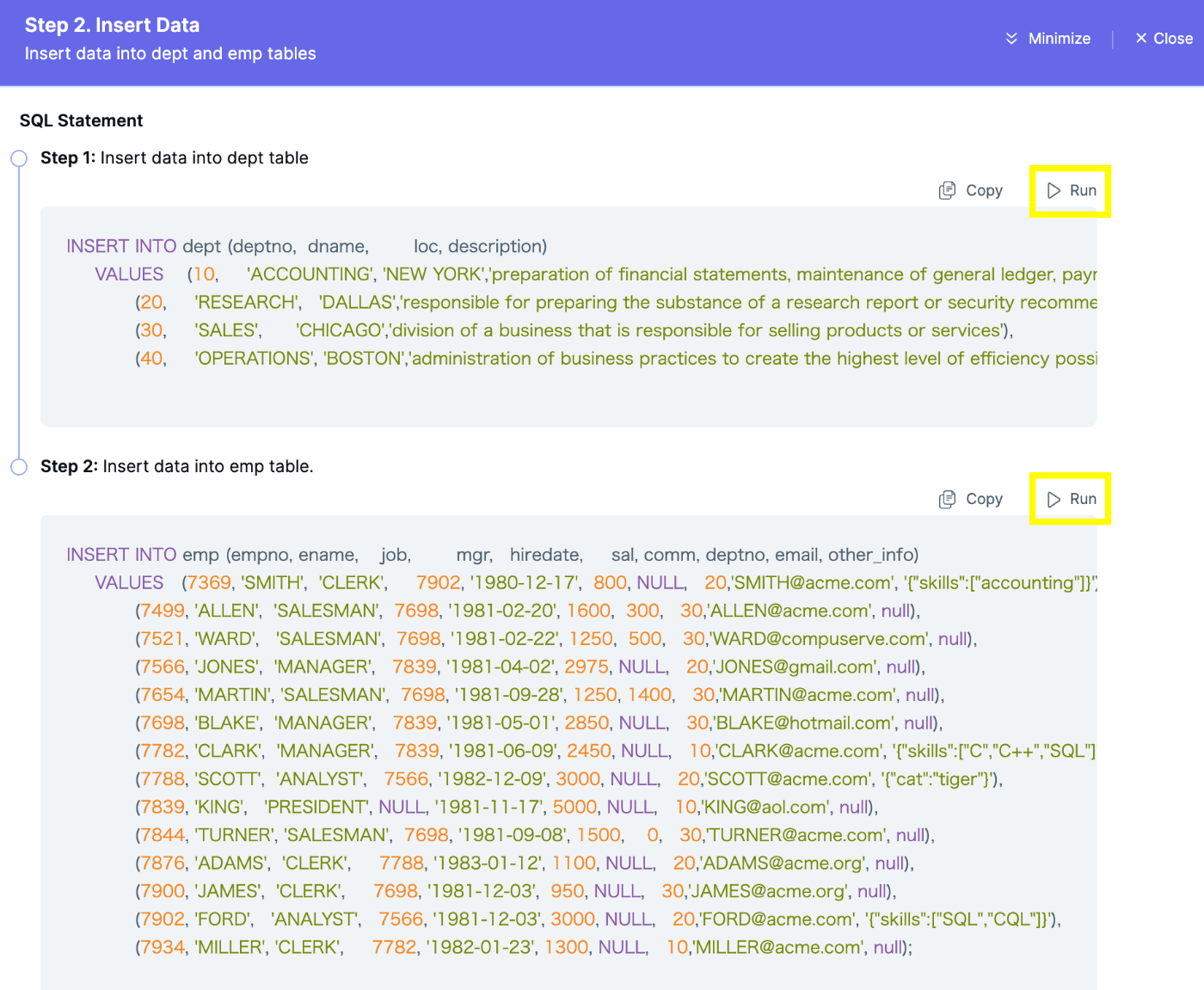Click the copy icon above the dept INSERT statement
Image resolution: width=1204 pixels, height=990 pixels.
click(948, 190)
